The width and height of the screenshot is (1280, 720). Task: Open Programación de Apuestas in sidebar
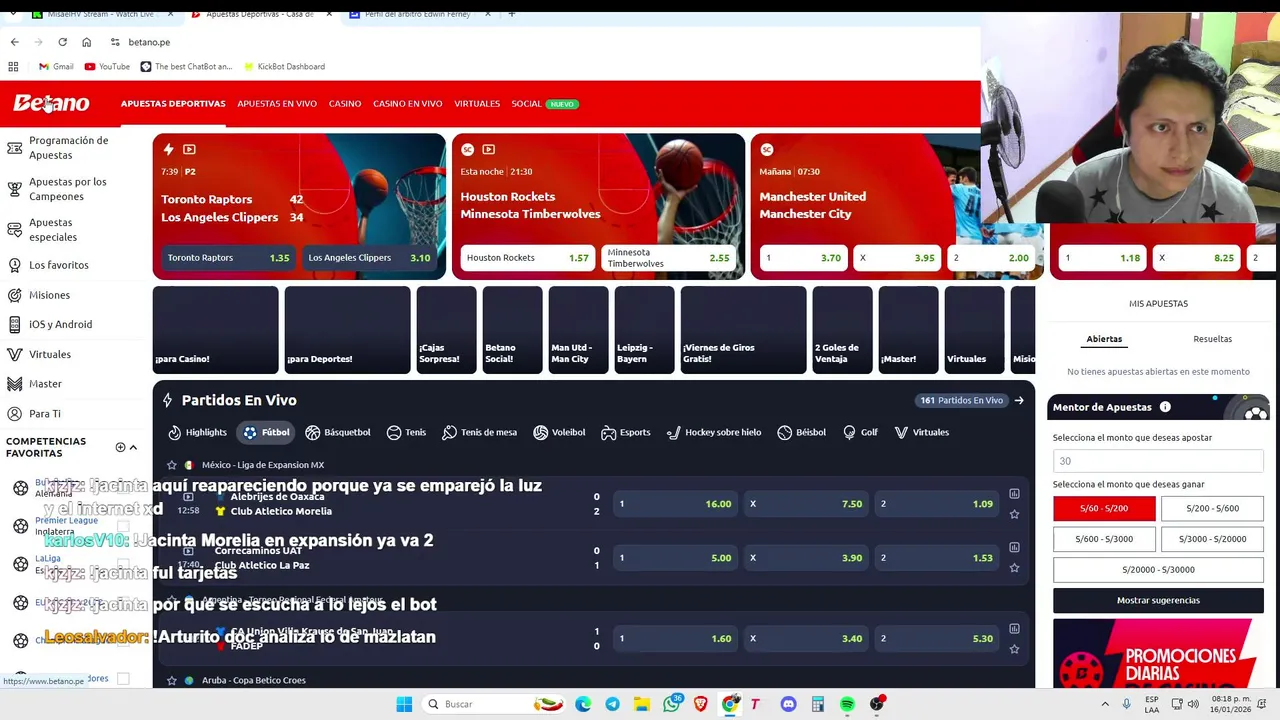pos(68,148)
